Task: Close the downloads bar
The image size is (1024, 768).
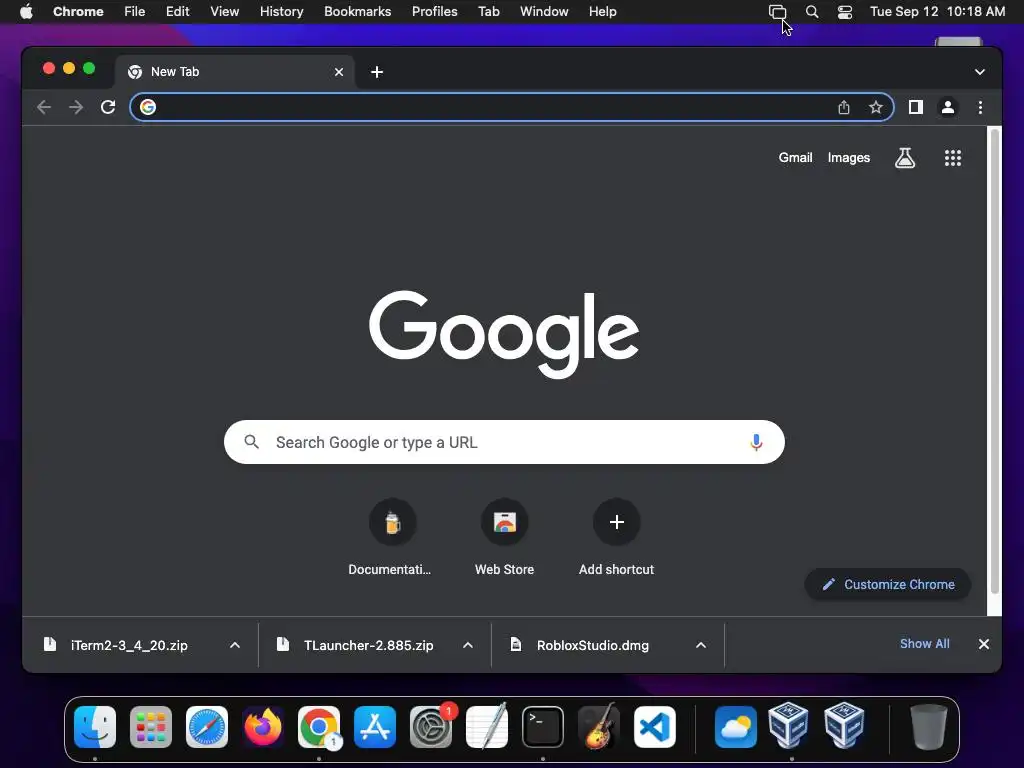Action: coord(984,644)
